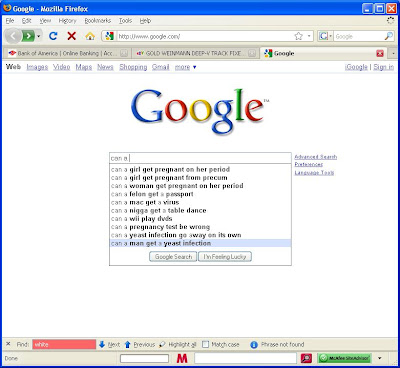Screen dimensions: 400x368
Task: Close the active Google tab
Action: tap(380, 53)
